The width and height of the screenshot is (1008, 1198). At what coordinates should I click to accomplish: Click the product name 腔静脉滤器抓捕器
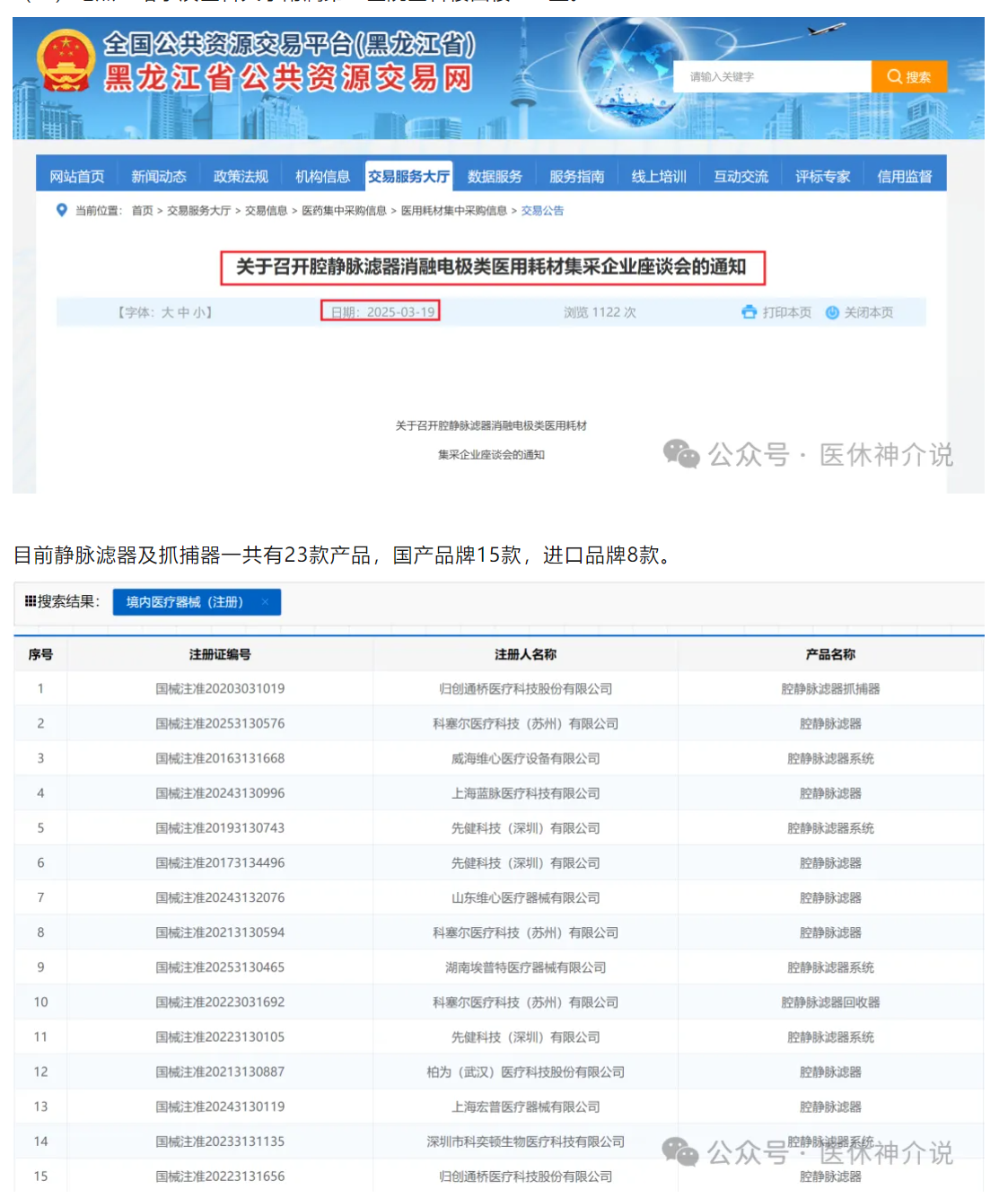point(830,689)
